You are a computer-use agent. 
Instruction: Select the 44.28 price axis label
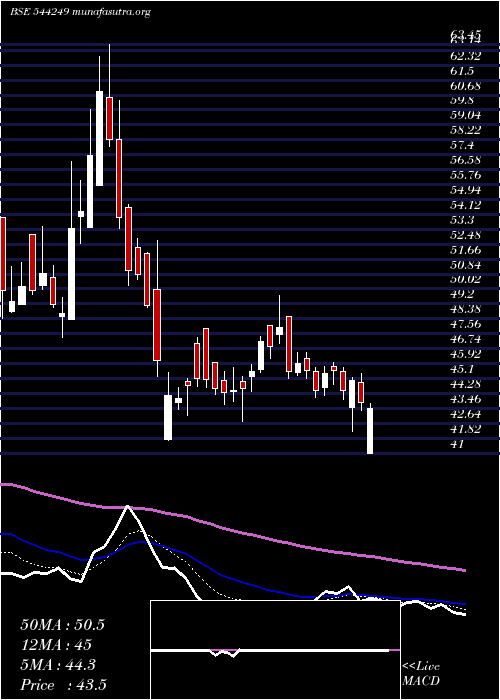point(466,384)
